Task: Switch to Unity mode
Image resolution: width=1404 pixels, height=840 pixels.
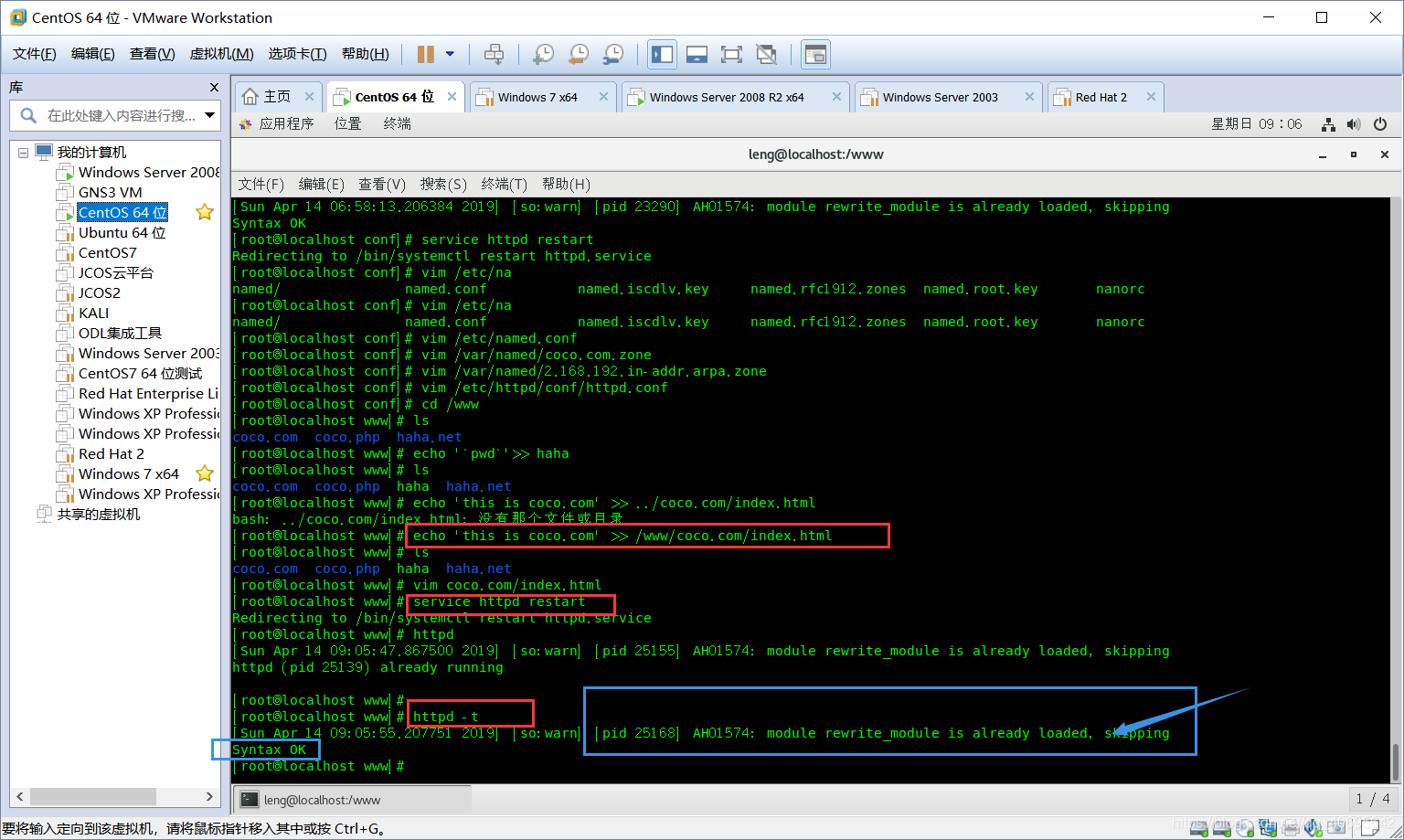Action: tap(766, 54)
